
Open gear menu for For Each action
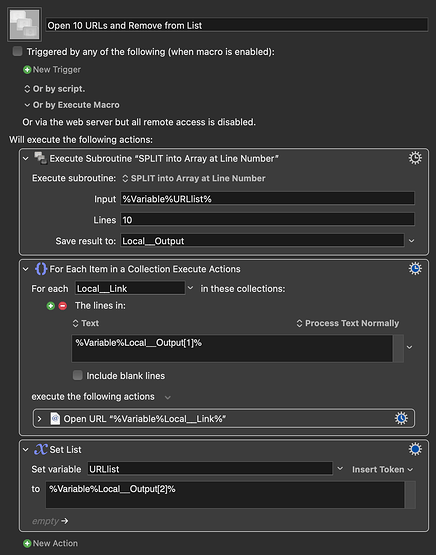415,269
